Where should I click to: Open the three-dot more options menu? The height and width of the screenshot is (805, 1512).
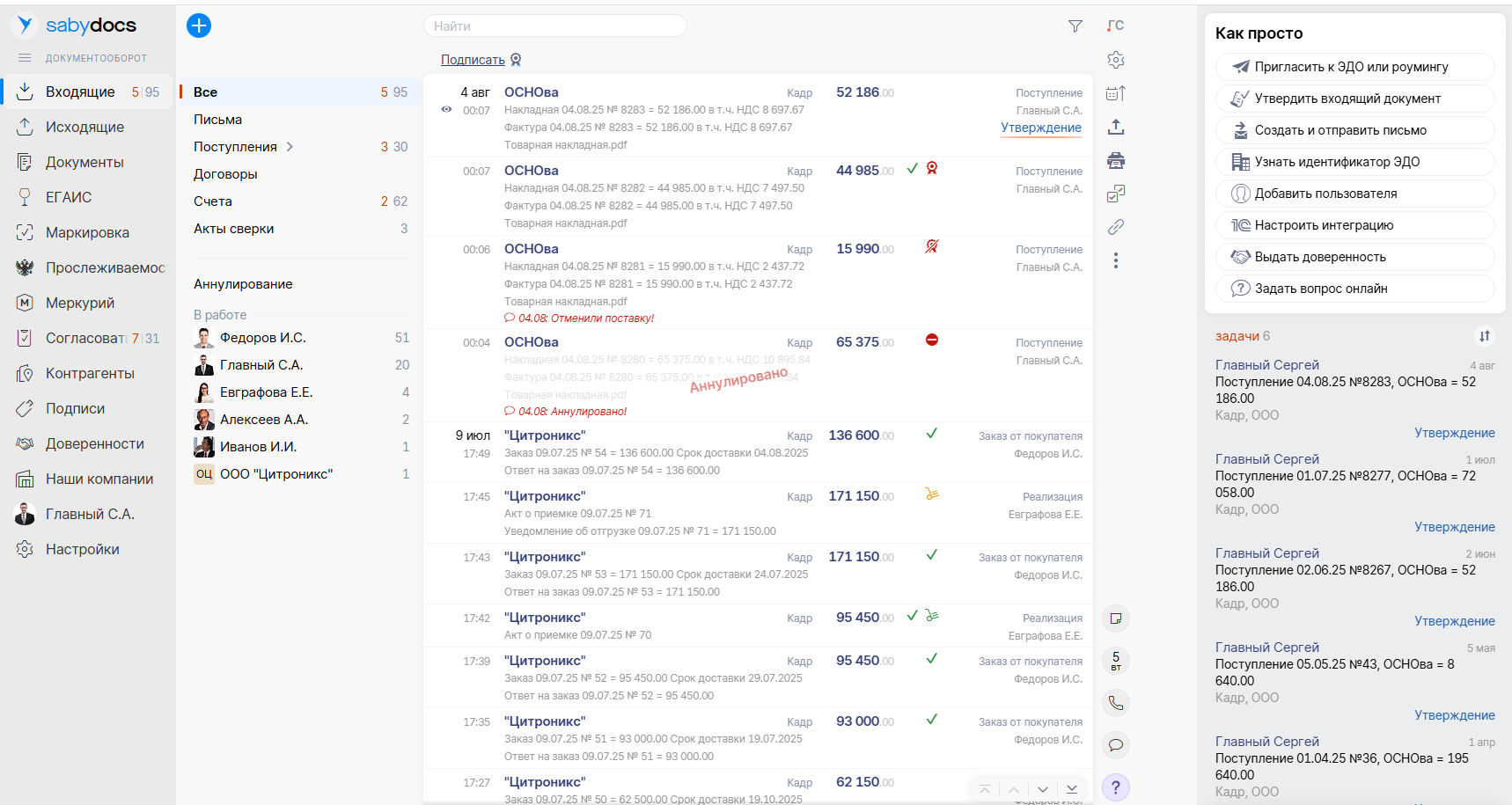pos(1116,260)
